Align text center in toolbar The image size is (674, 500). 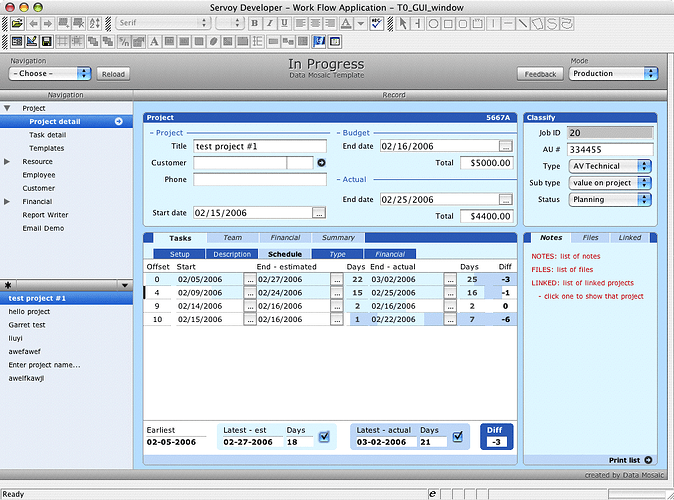(x=316, y=23)
